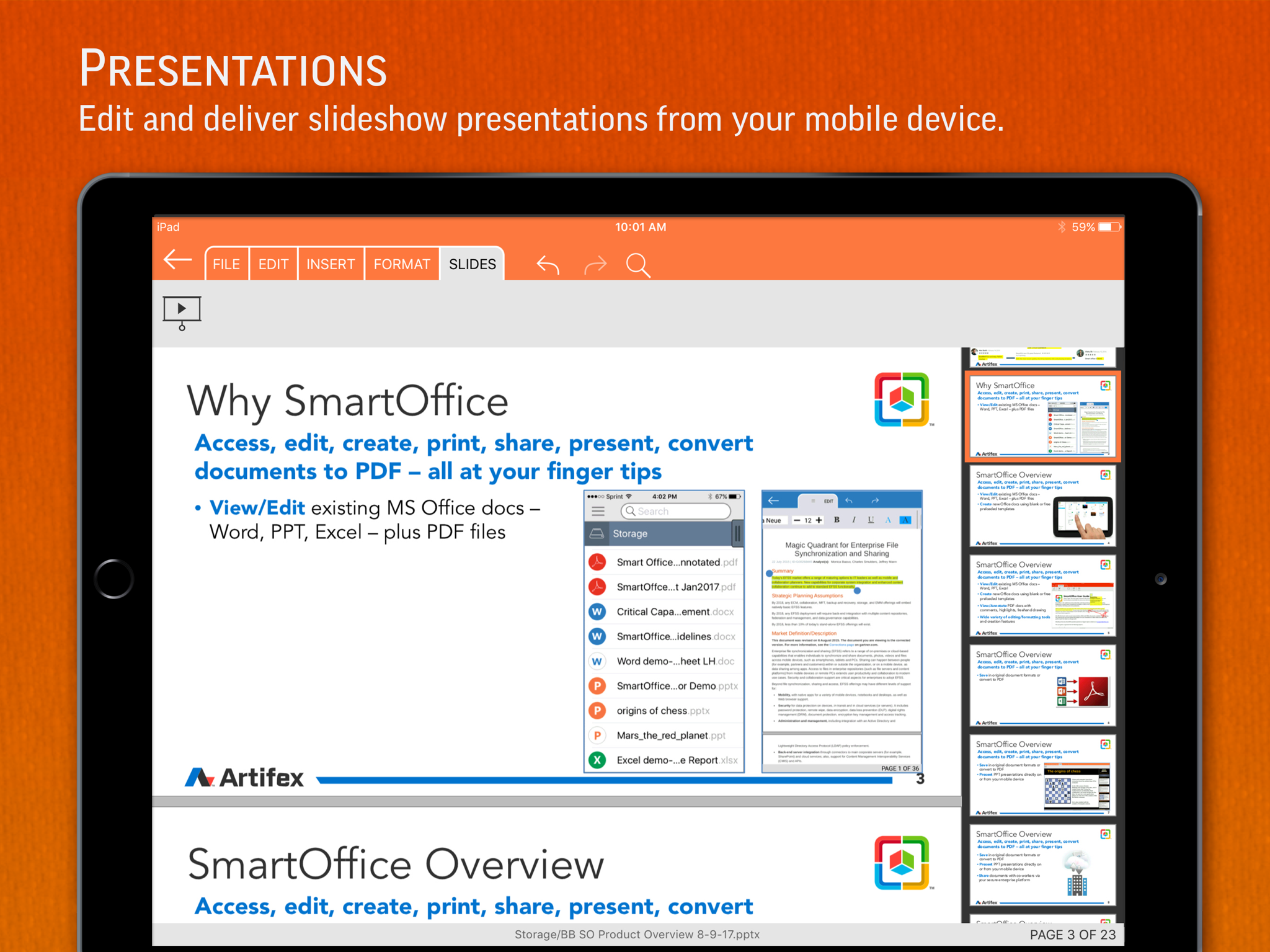Click 'Magic Quadrant for Enterprise File' document heading
The image size is (1270, 952).
tap(841, 545)
